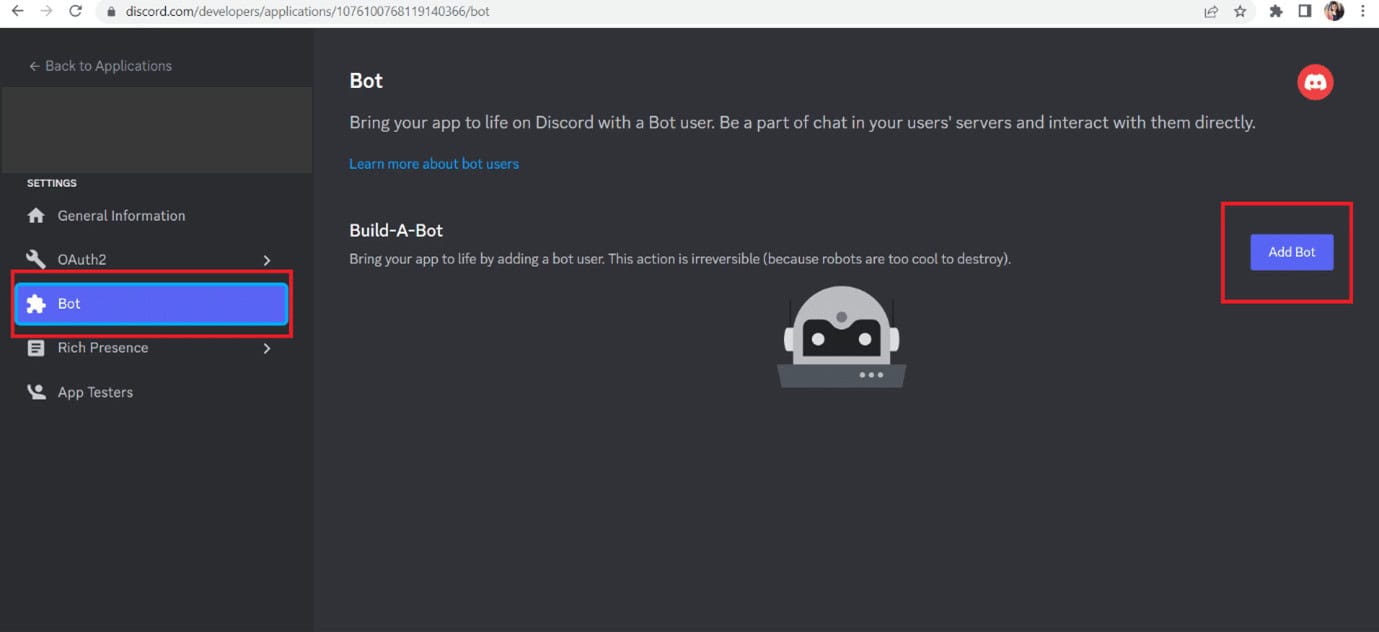1379x632 pixels.
Task: Click the side panel icon in the toolbar
Action: coord(1304,11)
